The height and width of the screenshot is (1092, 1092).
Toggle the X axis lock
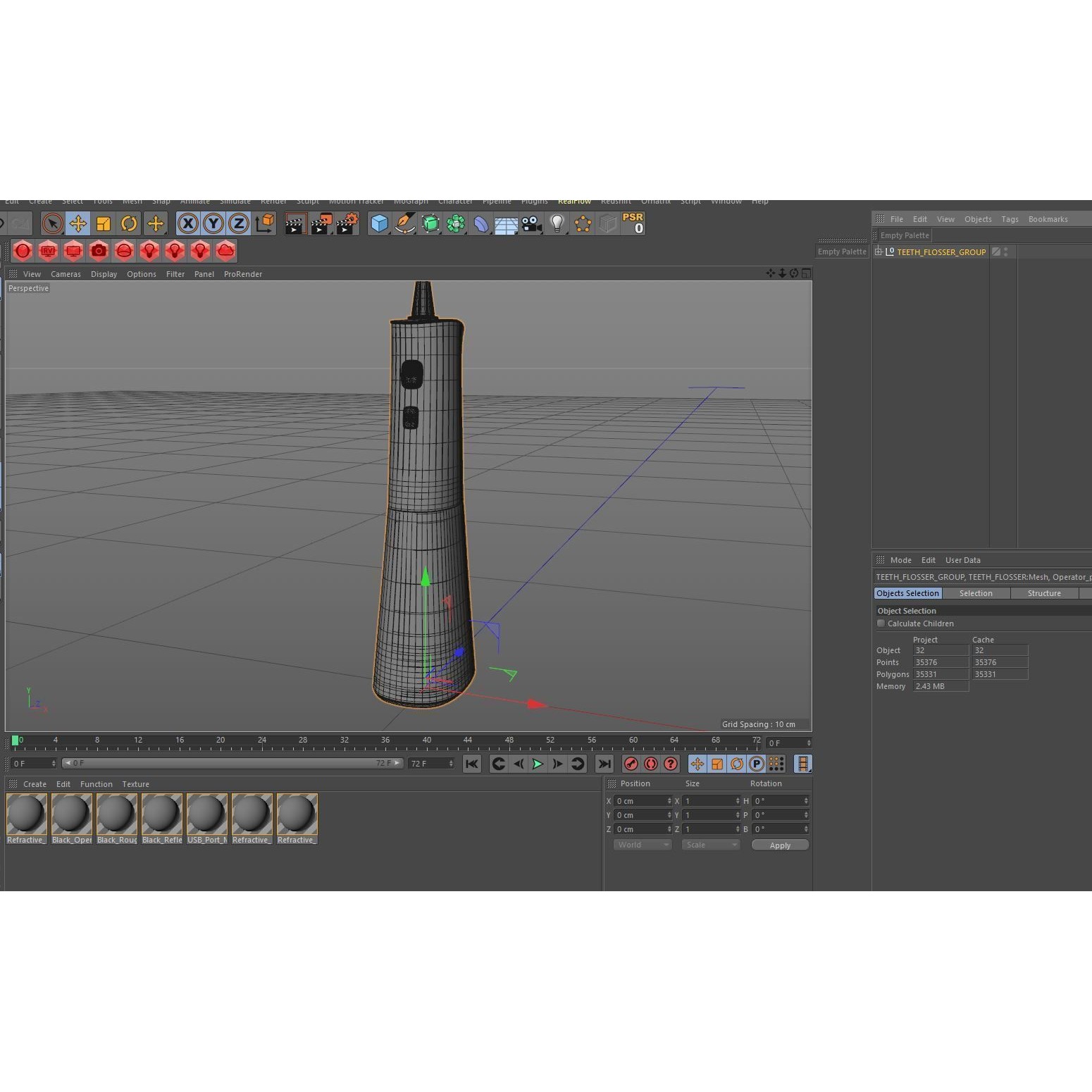tap(187, 223)
